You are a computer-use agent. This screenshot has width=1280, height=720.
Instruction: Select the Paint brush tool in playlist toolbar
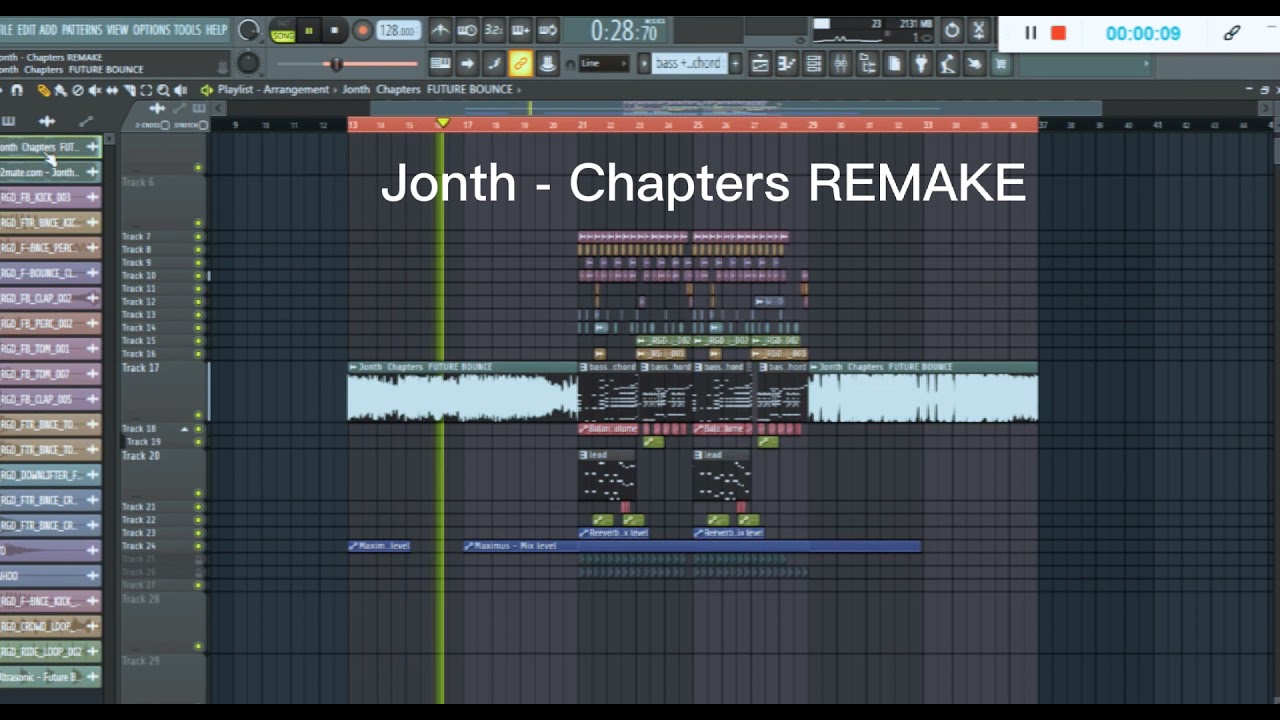tap(60, 90)
